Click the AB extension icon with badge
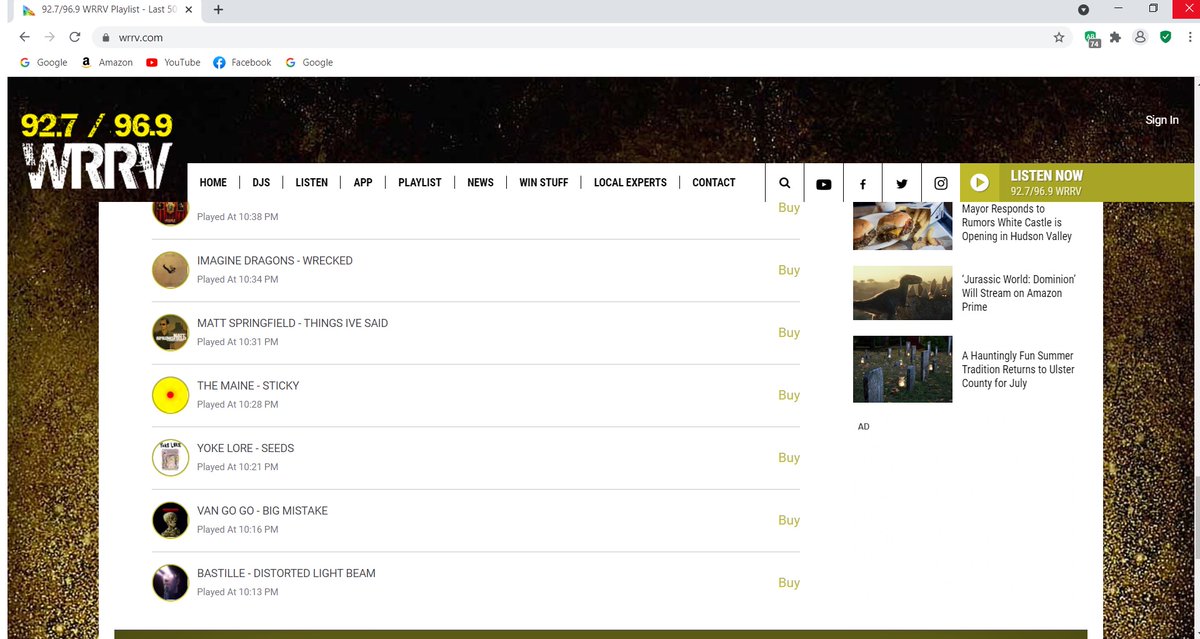1200x639 pixels. [1092, 39]
